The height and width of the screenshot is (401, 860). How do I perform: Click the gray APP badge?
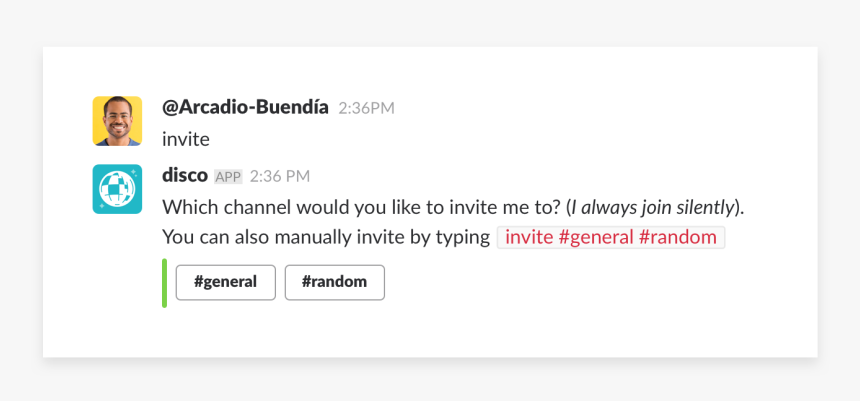point(228,177)
